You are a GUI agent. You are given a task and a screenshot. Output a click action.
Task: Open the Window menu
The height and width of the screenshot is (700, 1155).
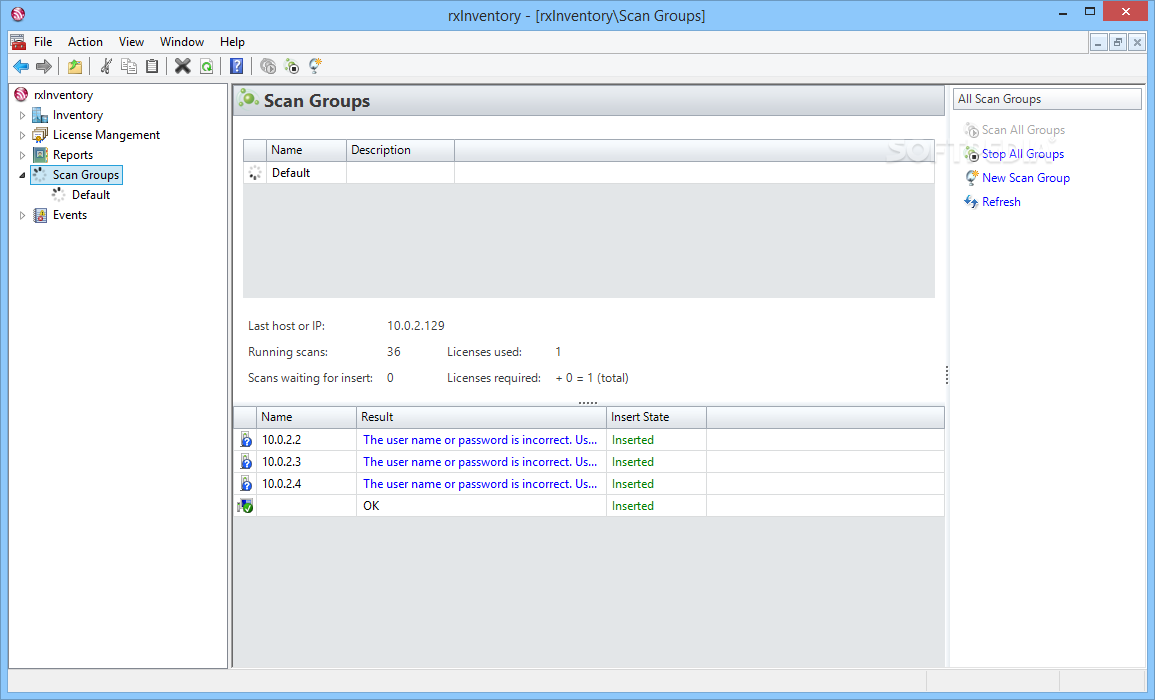pyautogui.click(x=182, y=42)
